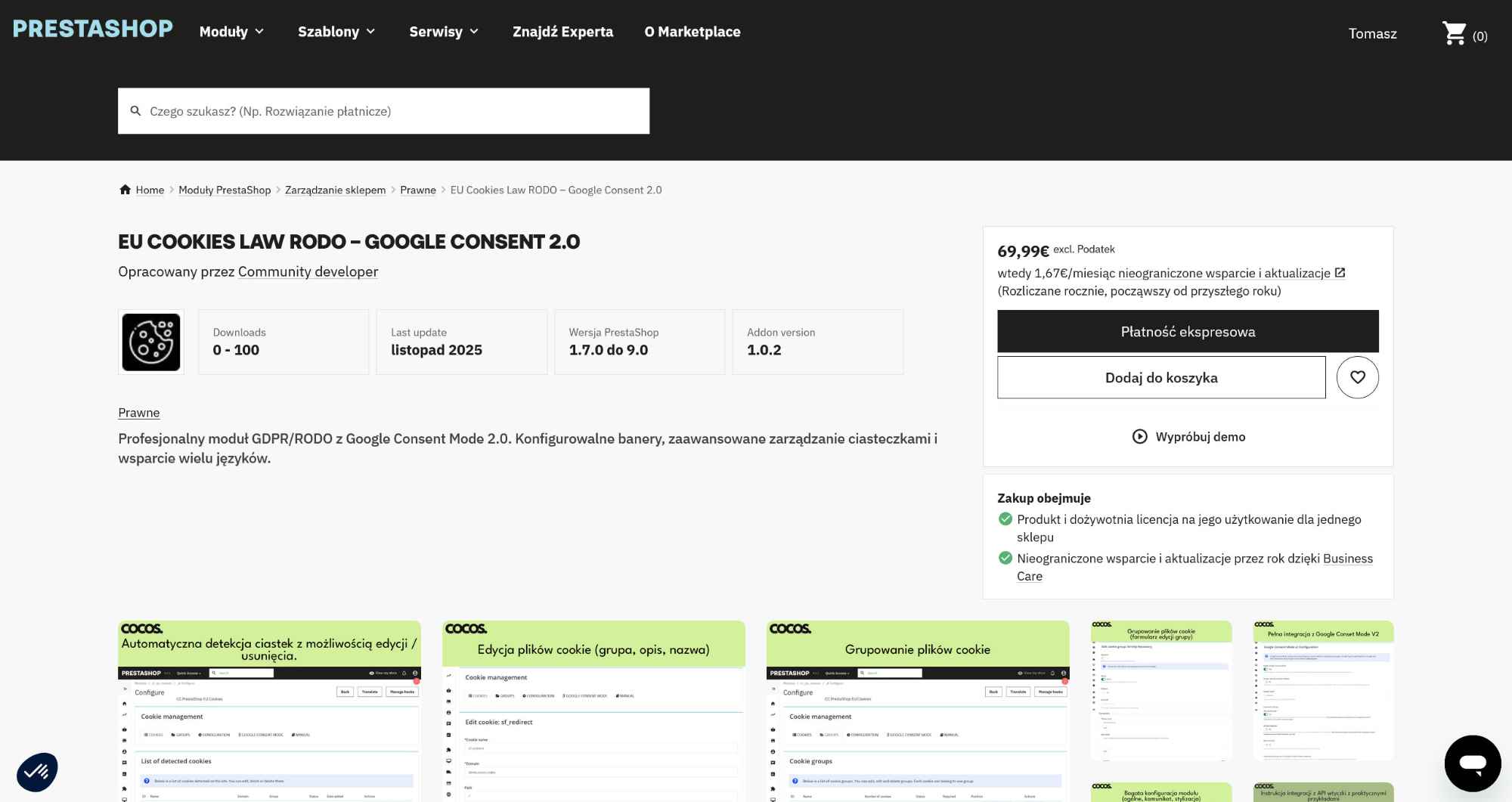This screenshot has height=802, width=1512.
Task: Click the play icon beside Wypróbuj demo
Action: tap(1139, 437)
